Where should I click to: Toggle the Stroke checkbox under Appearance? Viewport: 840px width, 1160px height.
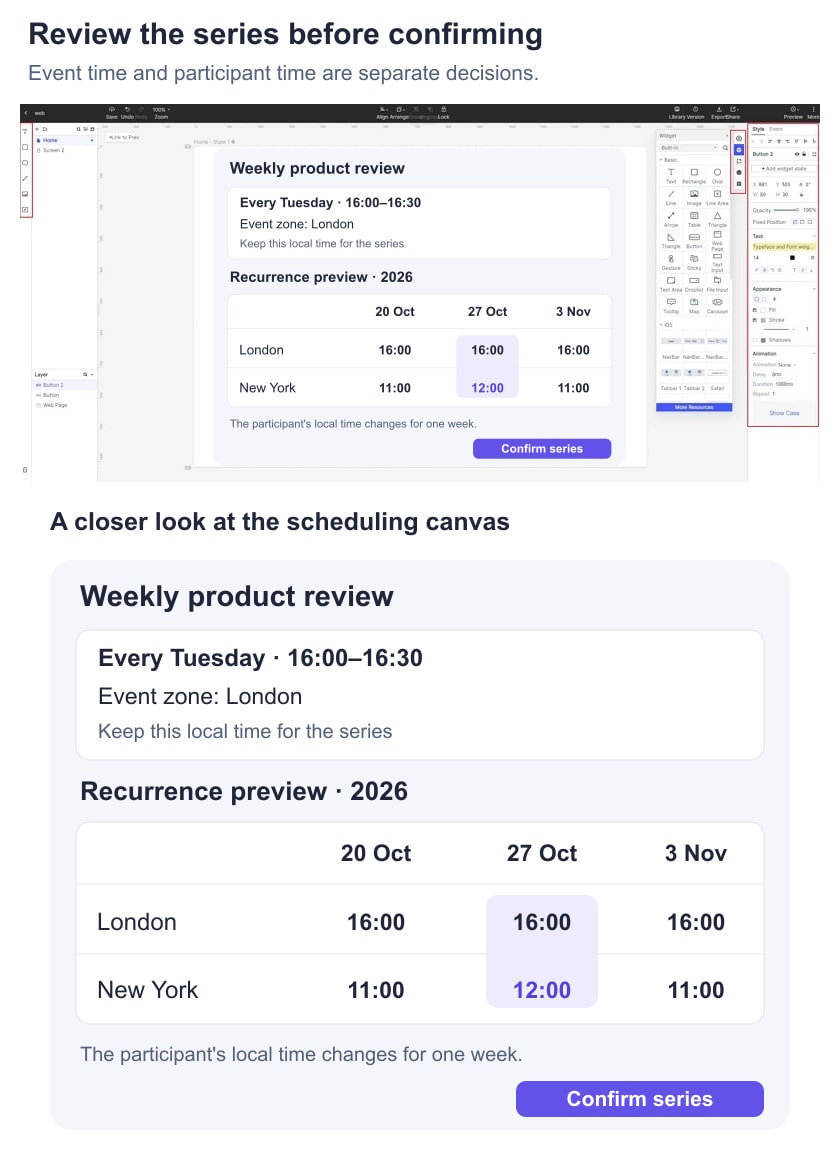(x=755, y=320)
